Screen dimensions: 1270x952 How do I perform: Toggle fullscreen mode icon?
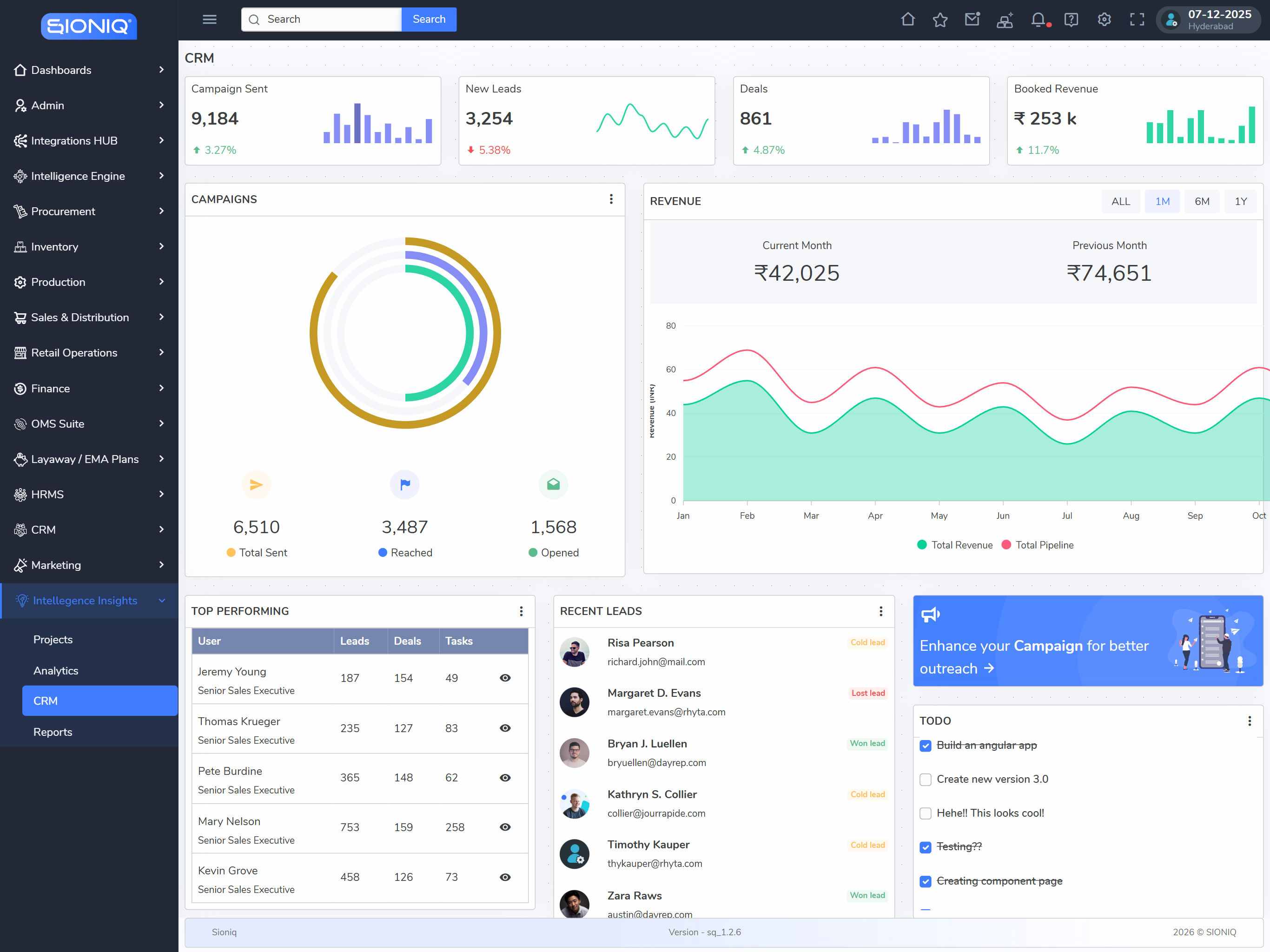(x=1137, y=20)
